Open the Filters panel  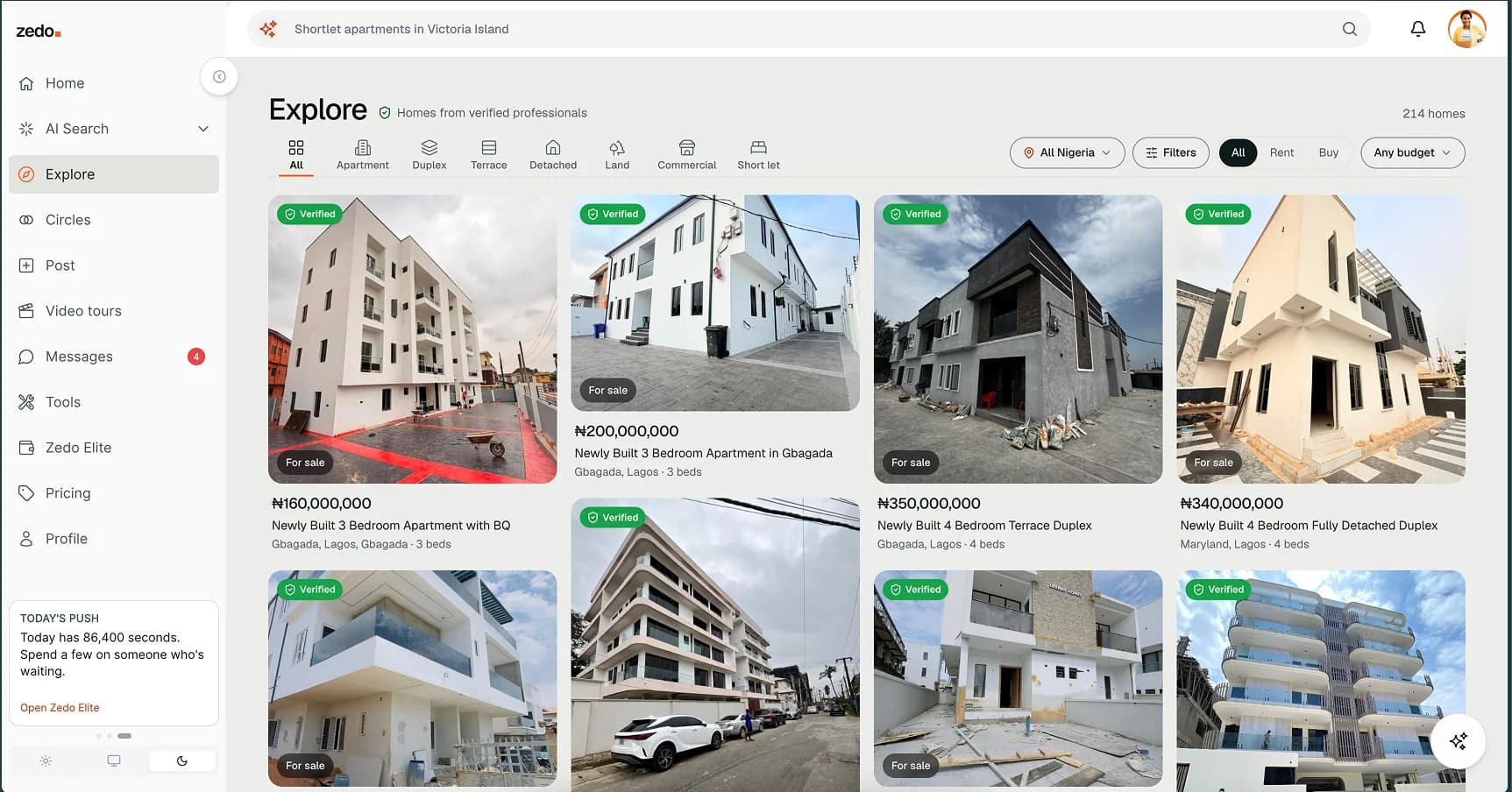pyautogui.click(x=1170, y=152)
